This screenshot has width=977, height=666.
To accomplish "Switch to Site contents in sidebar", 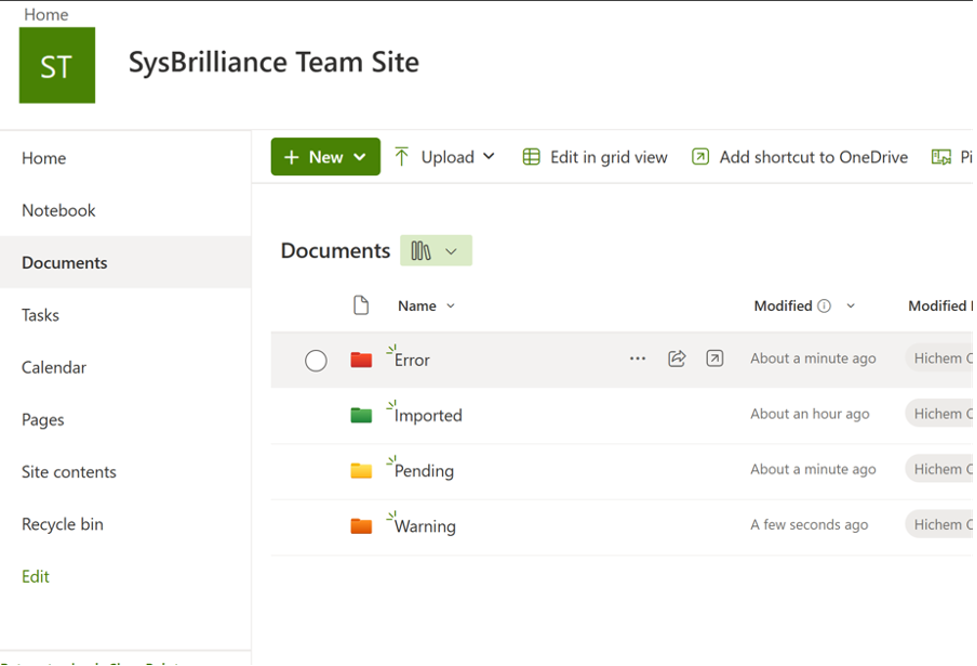I will [x=68, y=471].
